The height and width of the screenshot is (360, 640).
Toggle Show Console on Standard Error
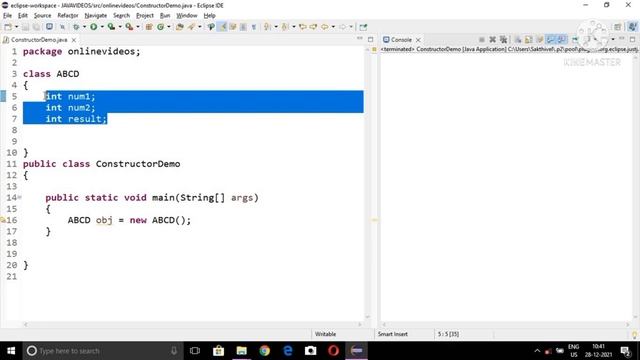click(562, 40)
